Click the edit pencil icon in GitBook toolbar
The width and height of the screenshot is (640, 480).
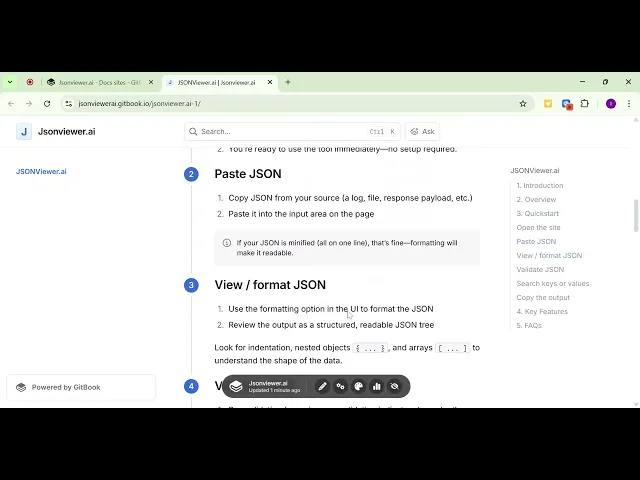pos(322,386)
